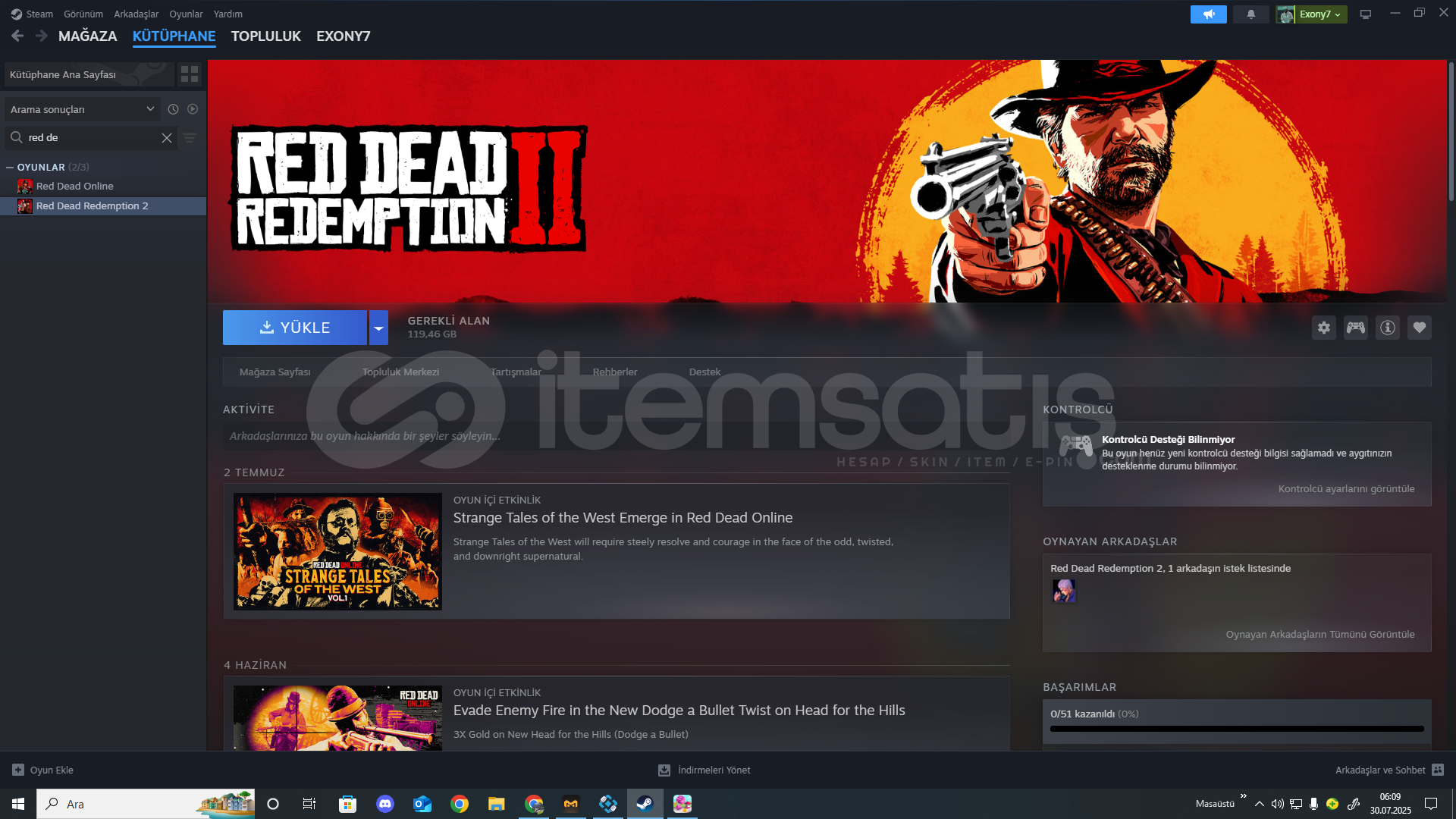Click Steam taskbar icon
The height and width of the screenshot is (819, 1456).
(645, 804)
